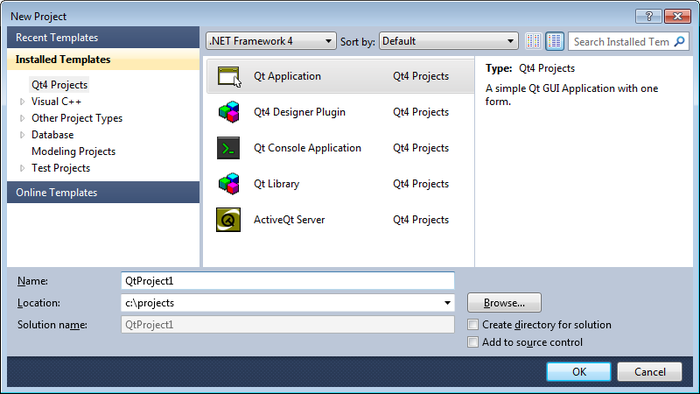The height and width of the screenshot is (394, 700).
Task: Click the Browse... button
Action: [x=504, y=303]
